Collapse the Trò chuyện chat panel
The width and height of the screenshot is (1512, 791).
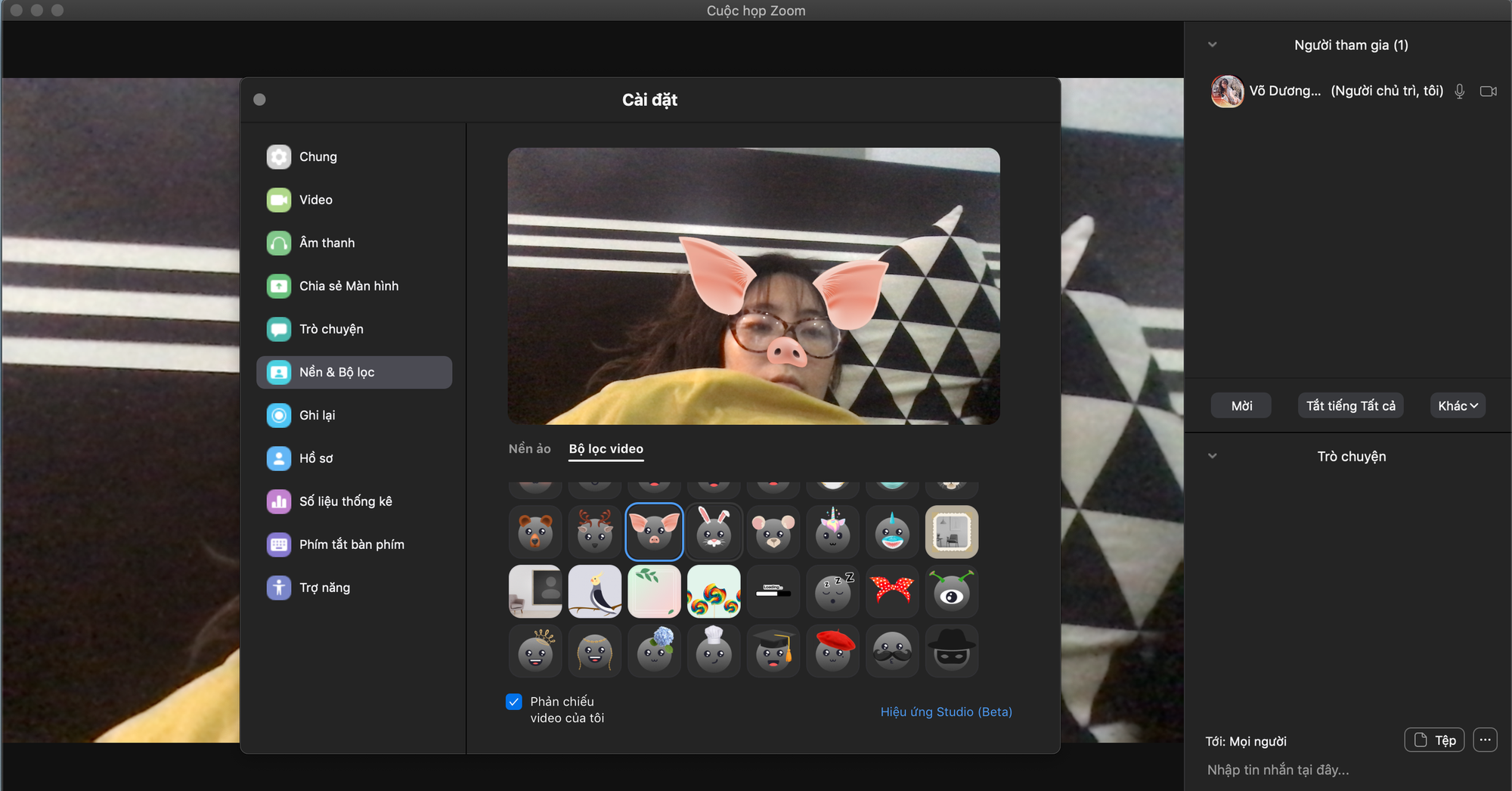point(1213,456)
